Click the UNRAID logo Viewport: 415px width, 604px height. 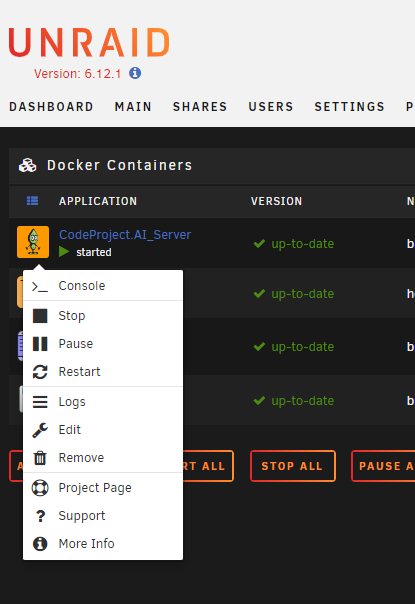[89, 42]
